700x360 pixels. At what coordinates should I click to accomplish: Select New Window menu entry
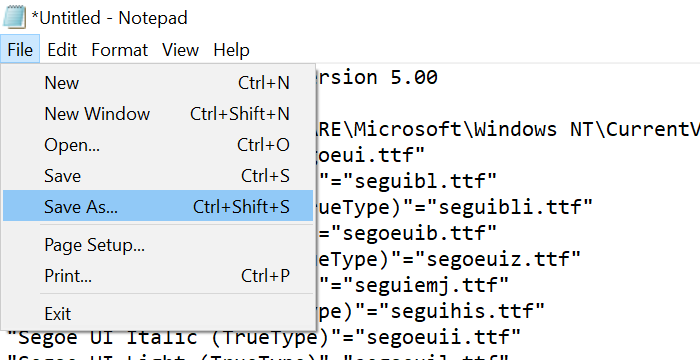pos(158,114)
